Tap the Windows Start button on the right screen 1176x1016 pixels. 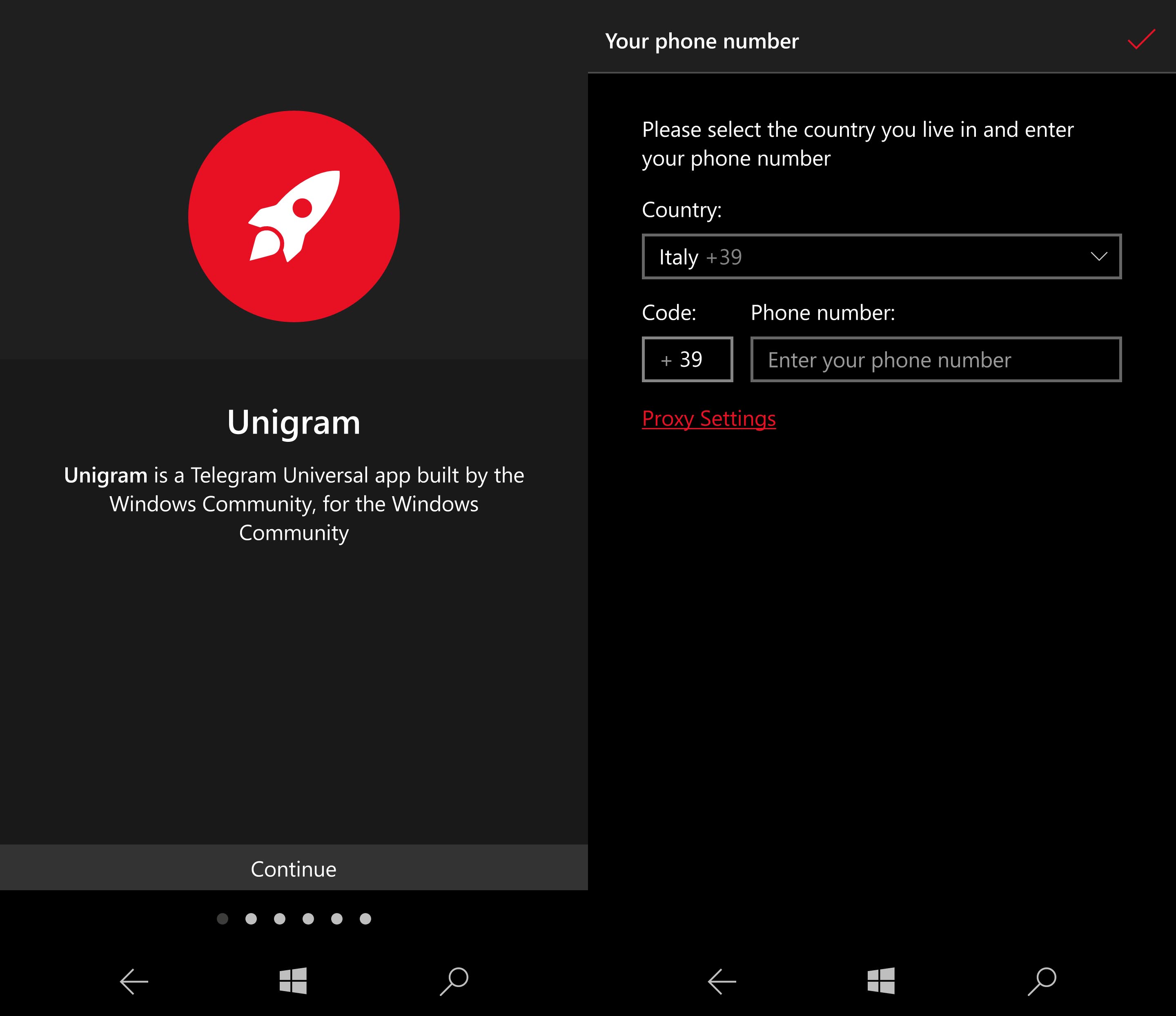click(882, 981)
